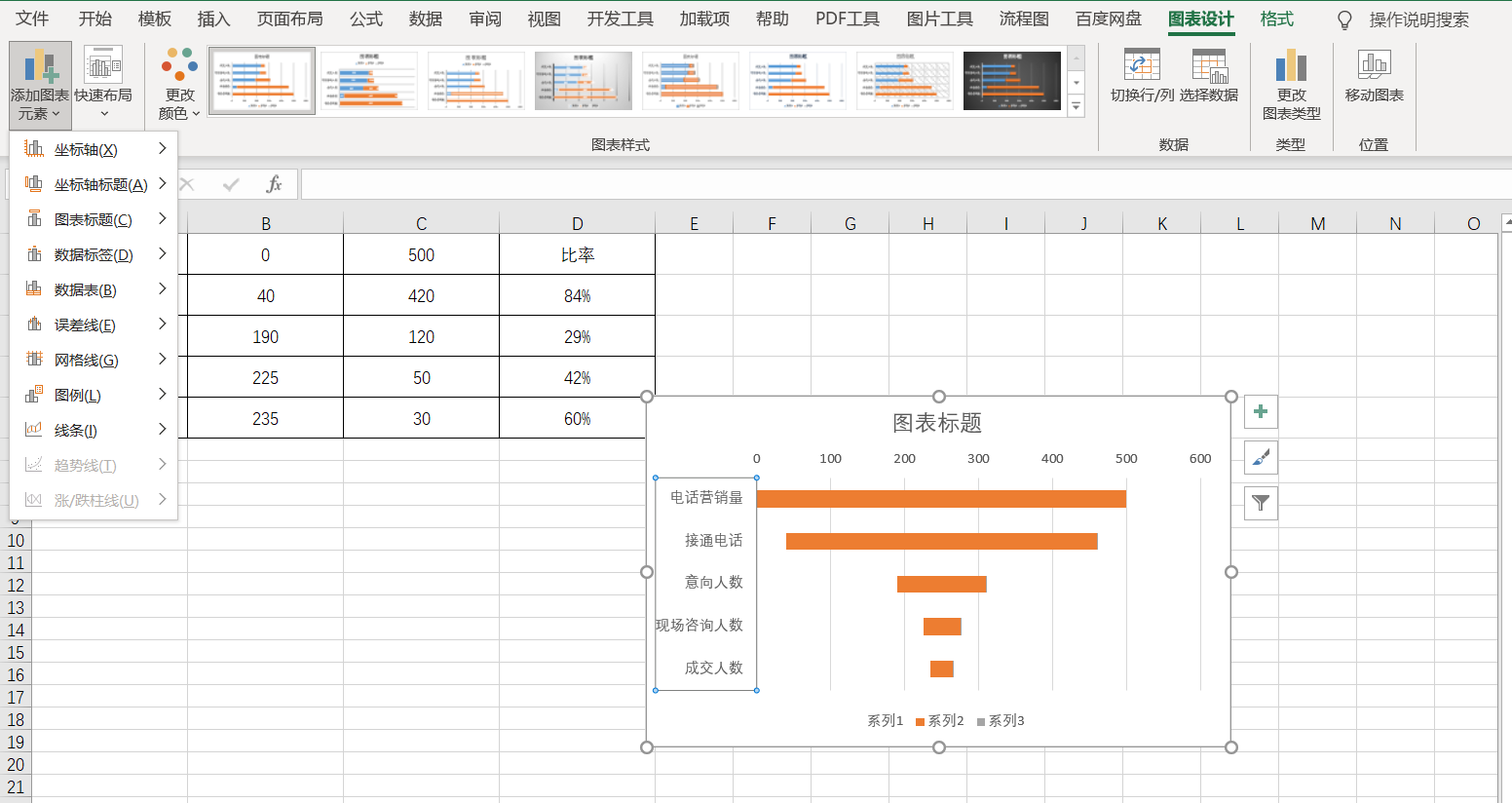The width and height of the screenshot is (1512, 803).
Task: Select cell containing 235
Action: pyautogui.click(x=265, y=418)
